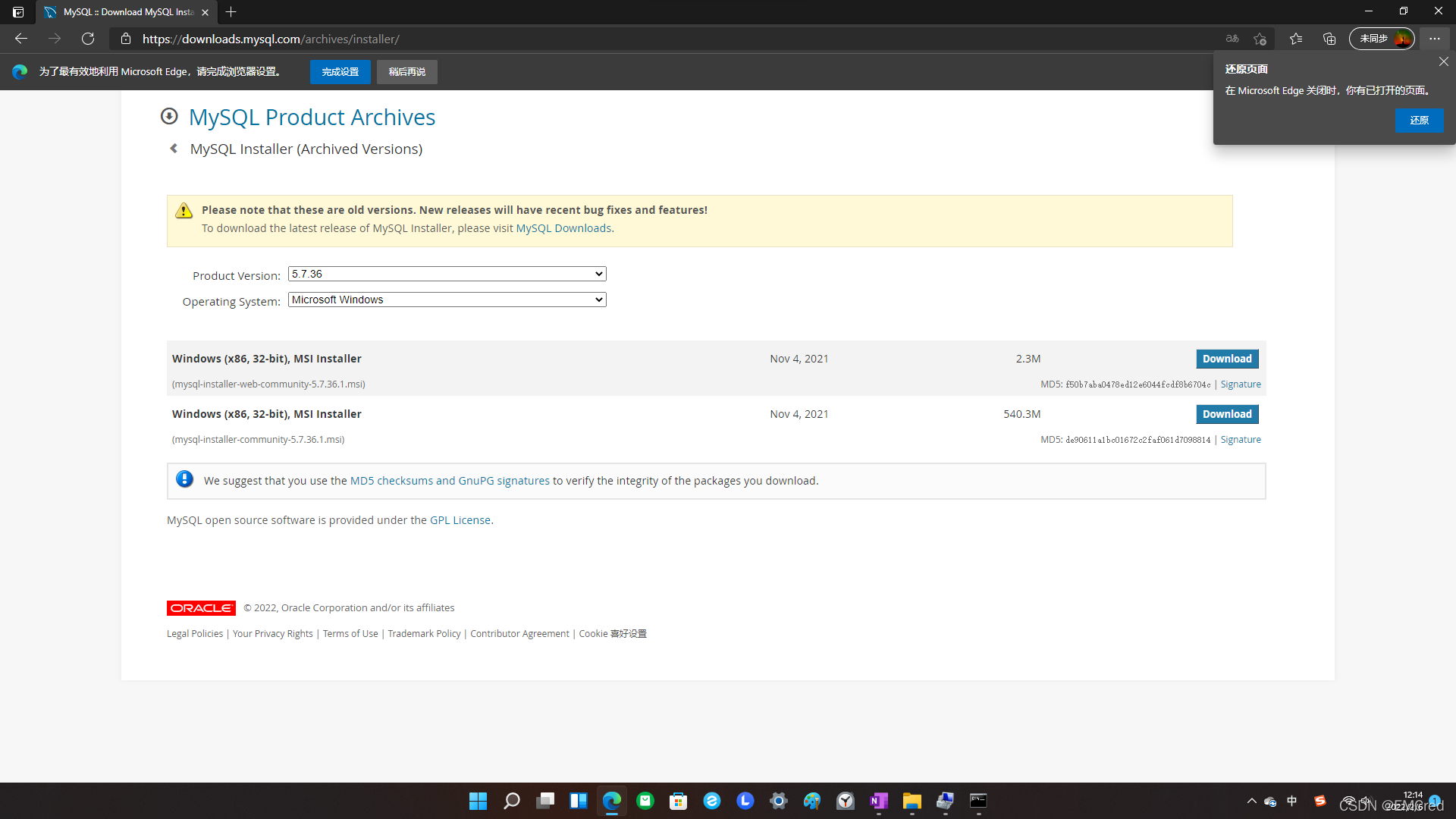Open the profile sync button
Image resolution: width=1456 pixels, height=819 pixels.
tap(1381, 39)
